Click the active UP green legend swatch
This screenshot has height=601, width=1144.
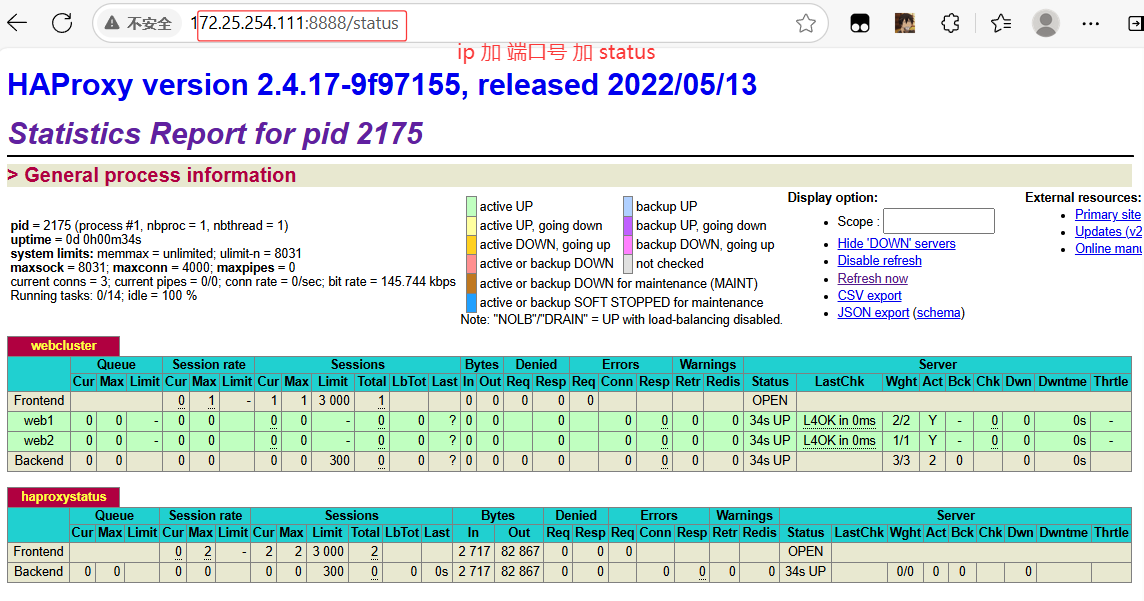click(471, 206)
